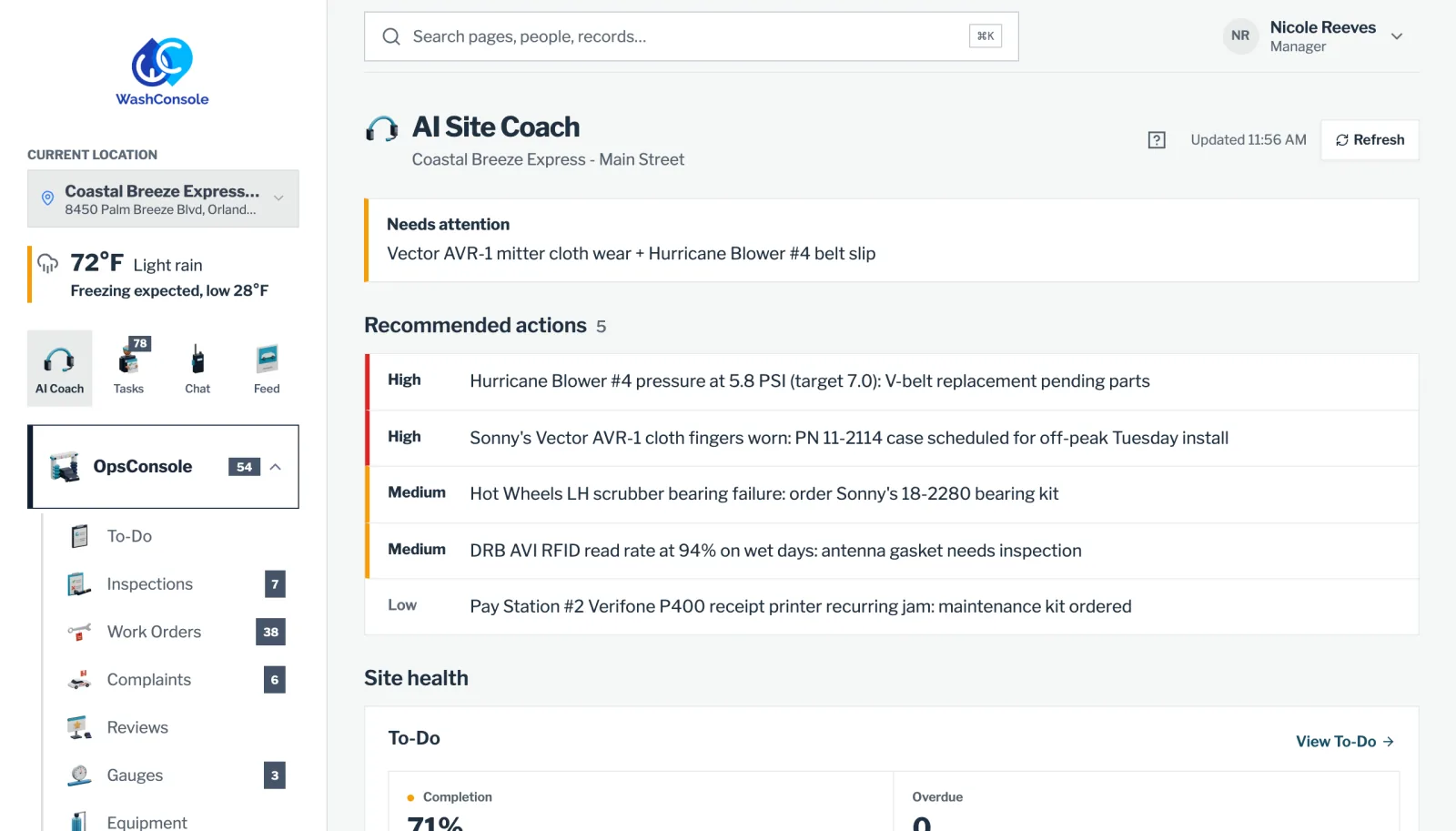Click the Reviews icon in sidebar

[x=80, y=727]
